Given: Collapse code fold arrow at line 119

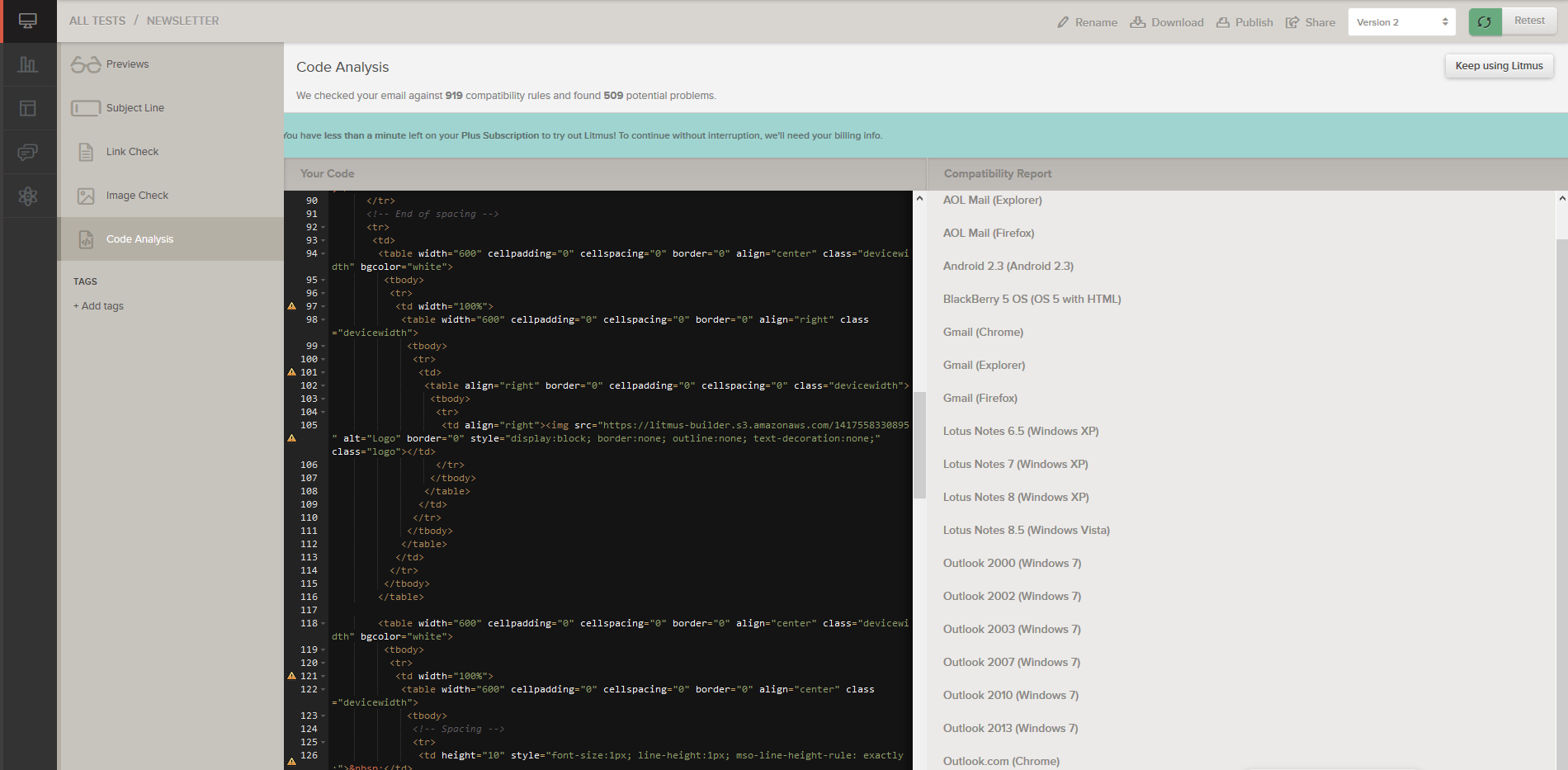Looking at the screenshot, I should [323, 650].
